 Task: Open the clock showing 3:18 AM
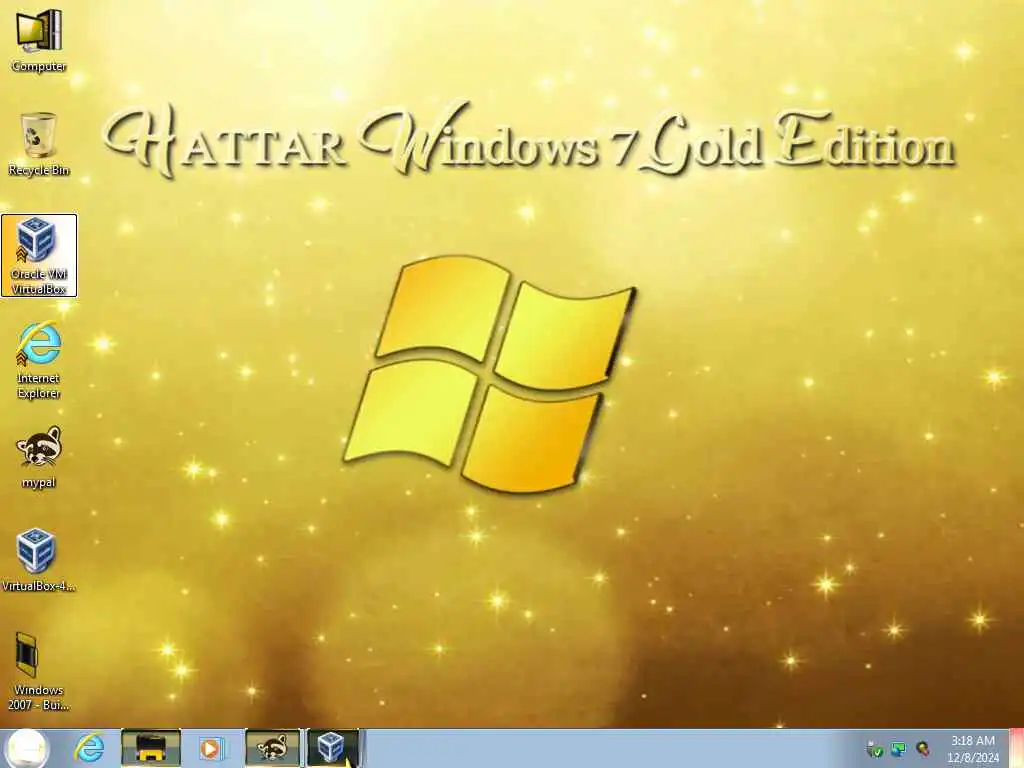[x=973, y=749]
